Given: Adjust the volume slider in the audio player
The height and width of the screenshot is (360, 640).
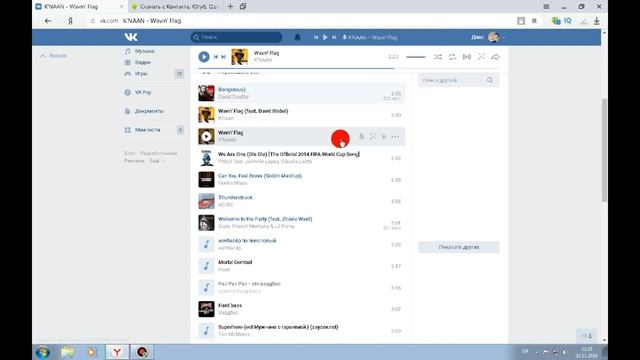Looking at the screenshot, I should (416, 57).
